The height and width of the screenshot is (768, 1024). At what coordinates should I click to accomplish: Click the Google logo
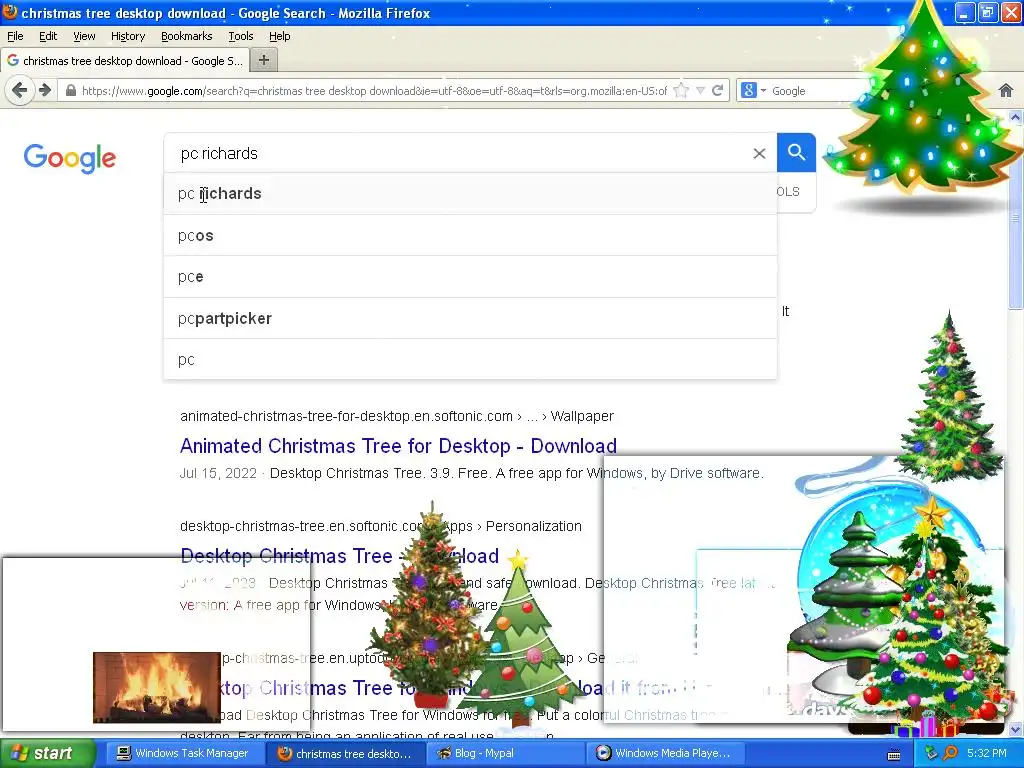pos(70,158)
